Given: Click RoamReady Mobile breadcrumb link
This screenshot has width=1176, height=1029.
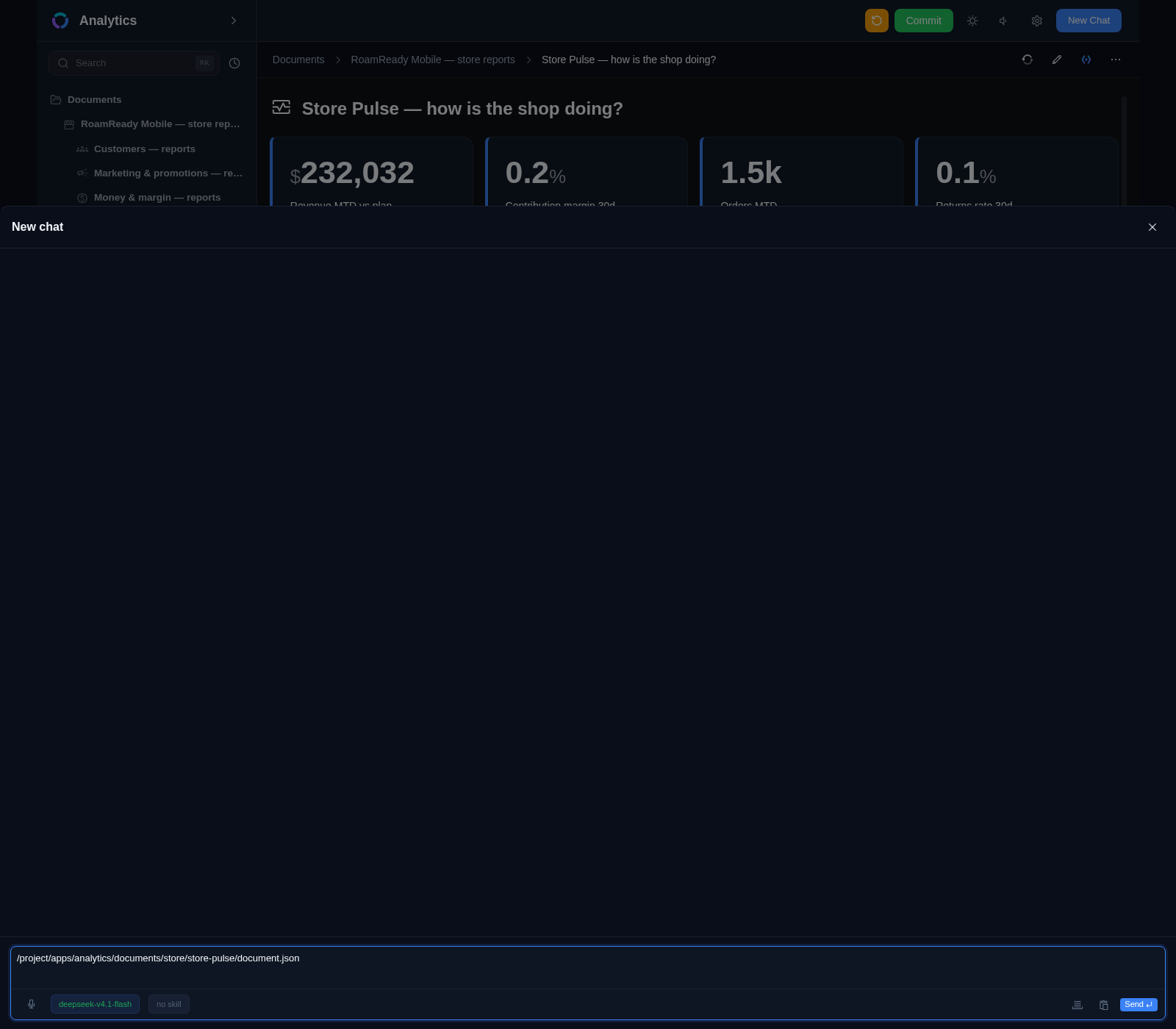Looking at the screenshot, I should (x=433, y=60).
